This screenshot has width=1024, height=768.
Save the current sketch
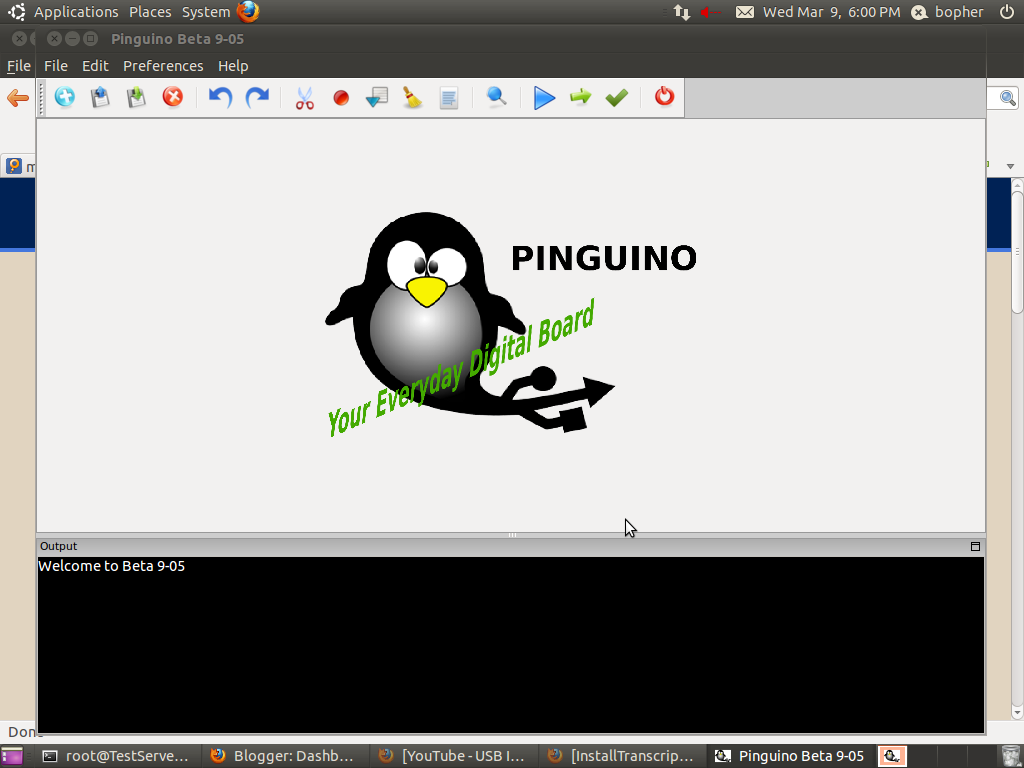(136, 97)
